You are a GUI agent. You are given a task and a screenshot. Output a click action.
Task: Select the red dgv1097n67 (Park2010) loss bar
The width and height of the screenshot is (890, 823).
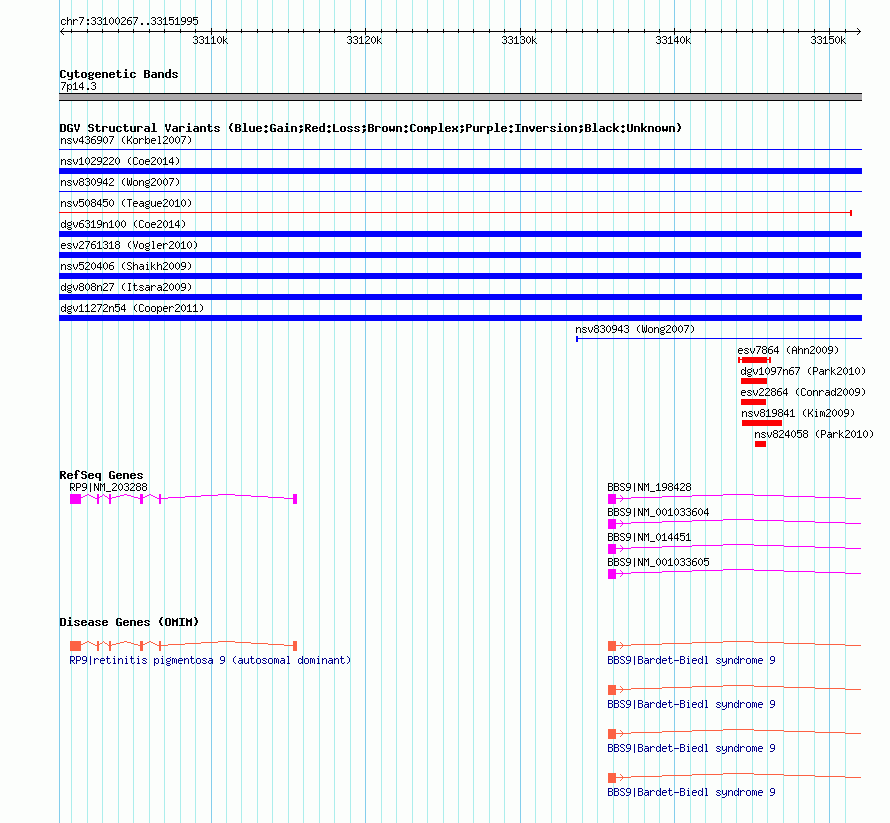754,381
